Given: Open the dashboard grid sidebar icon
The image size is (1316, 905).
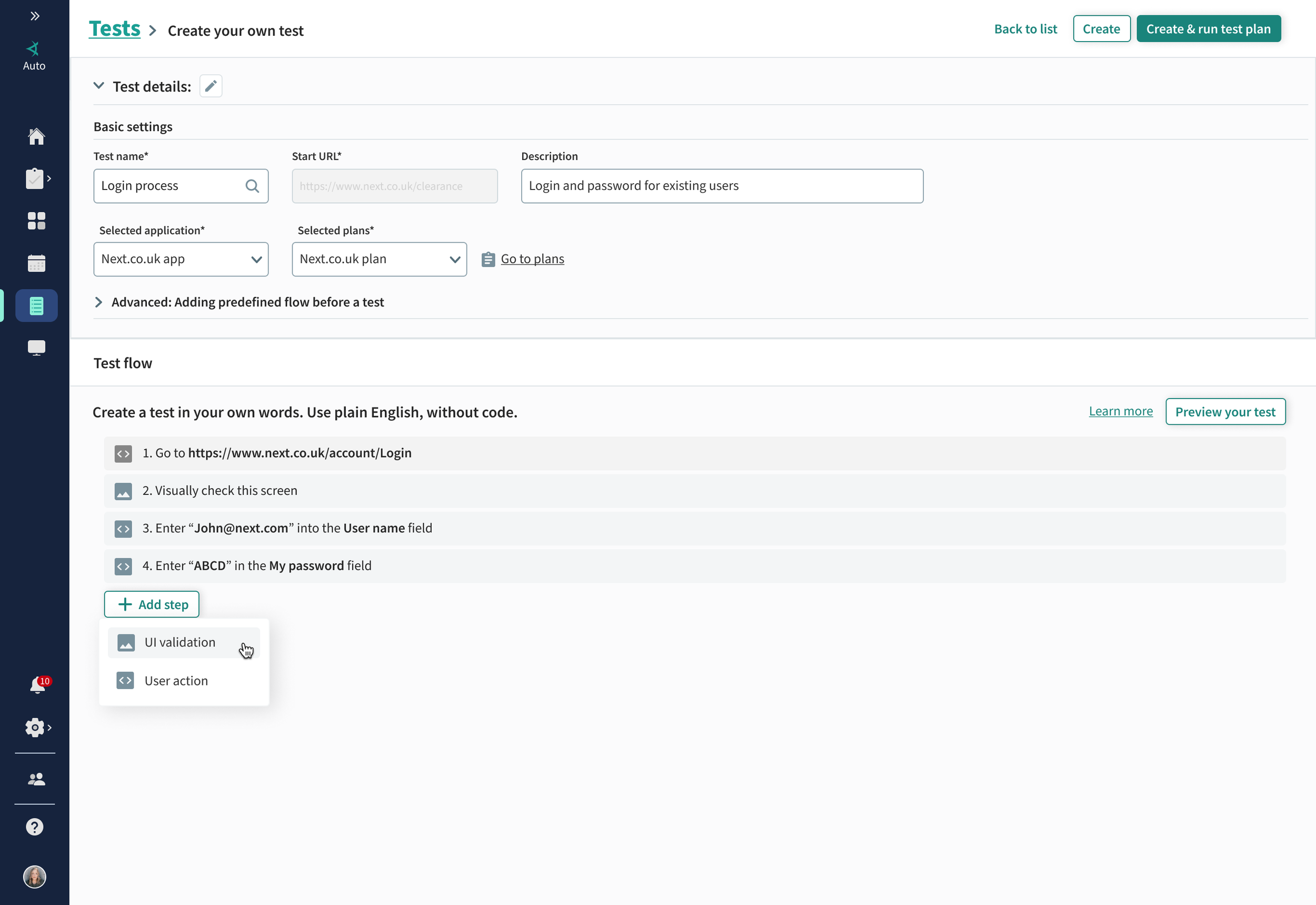Looking at the screenshot, I should tap(36, 221).
